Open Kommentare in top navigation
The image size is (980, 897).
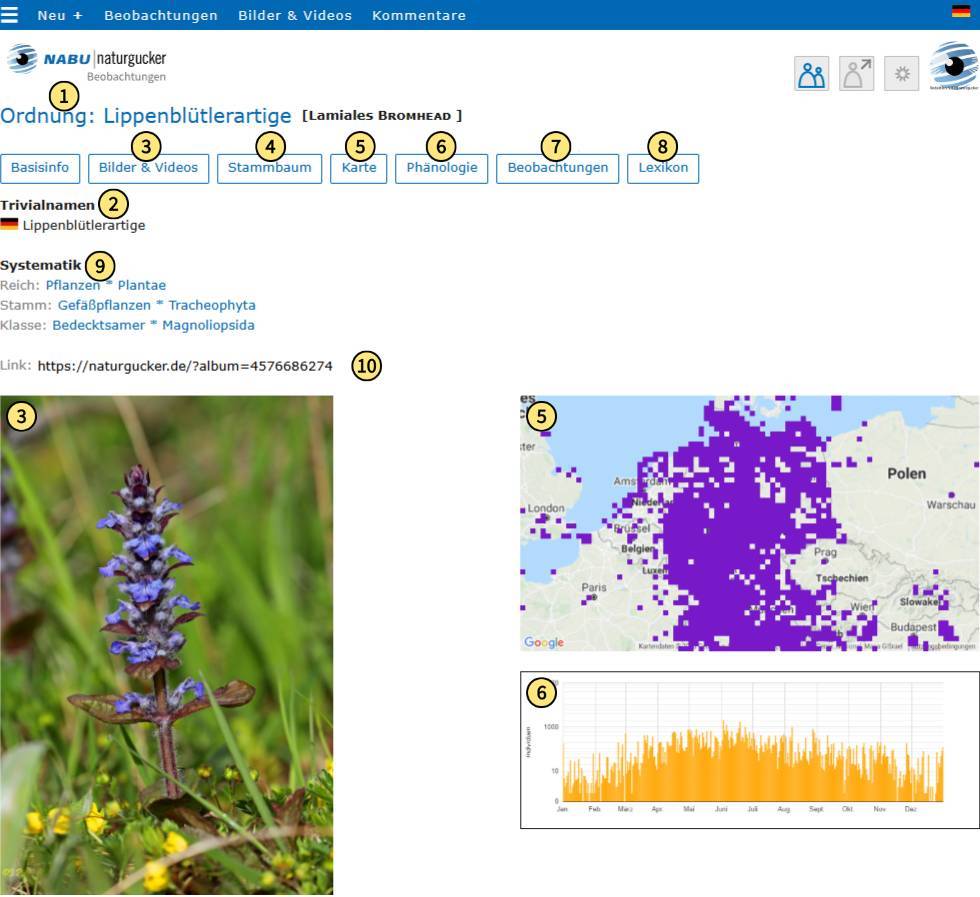[419, 15]
